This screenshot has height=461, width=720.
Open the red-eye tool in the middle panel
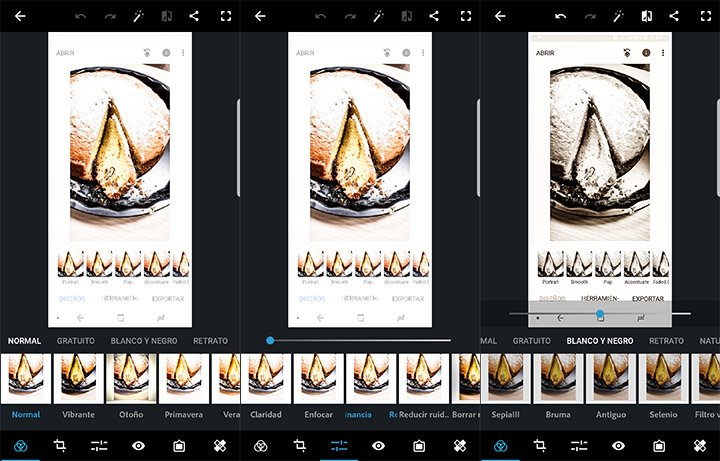click(378, 445)
